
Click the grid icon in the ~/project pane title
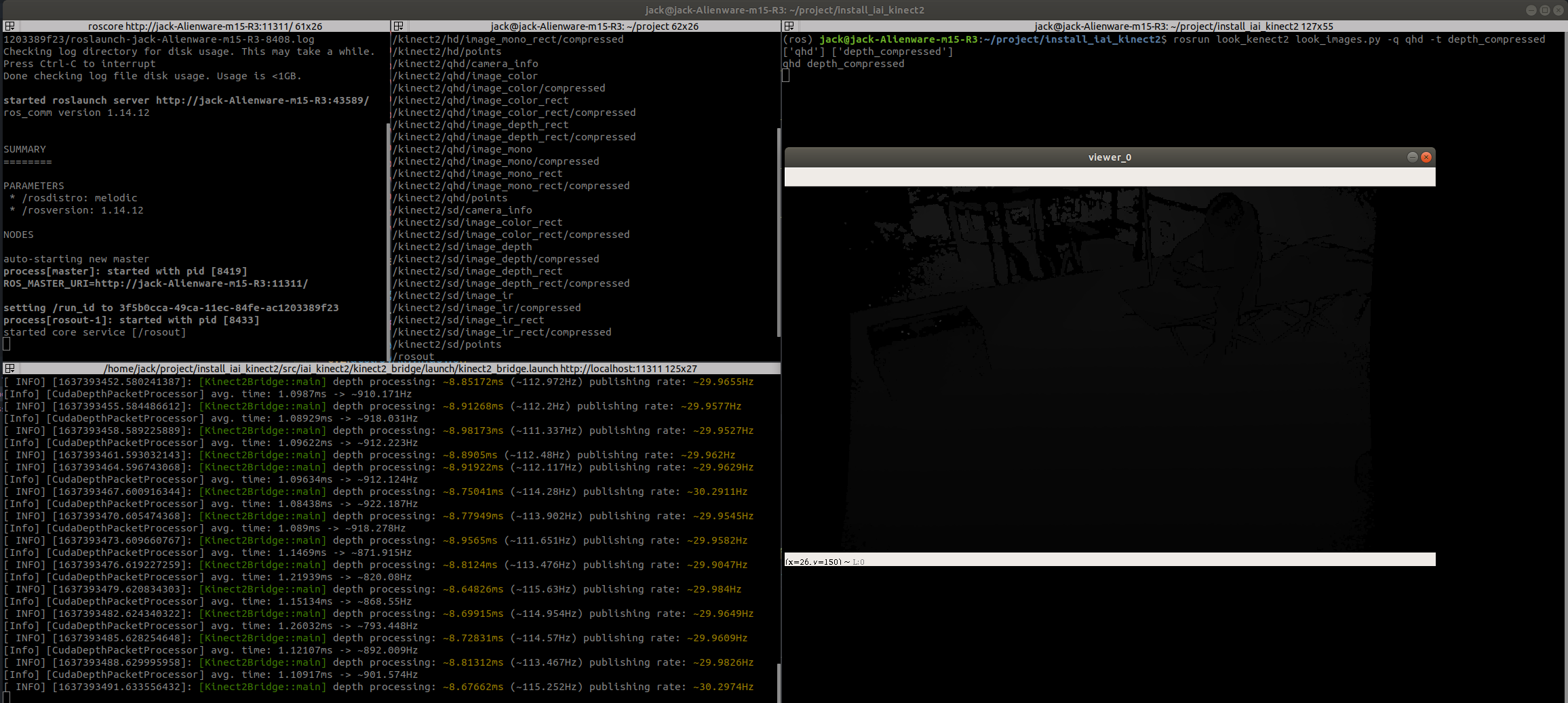pos(399,26)
